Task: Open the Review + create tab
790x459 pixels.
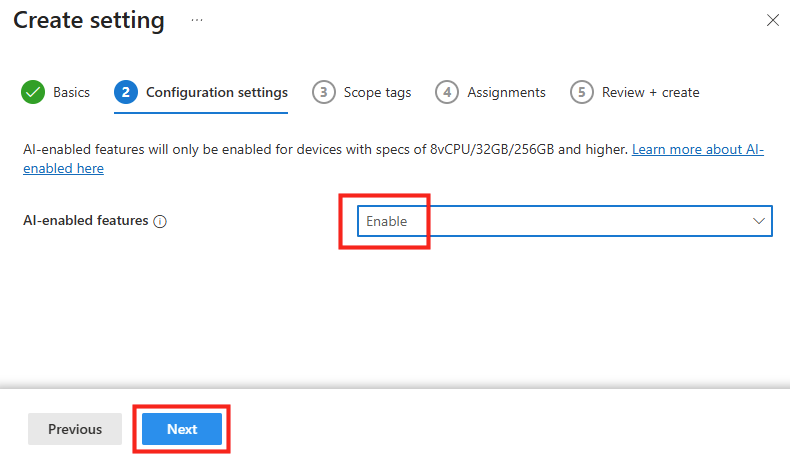Action: point(650,92)
